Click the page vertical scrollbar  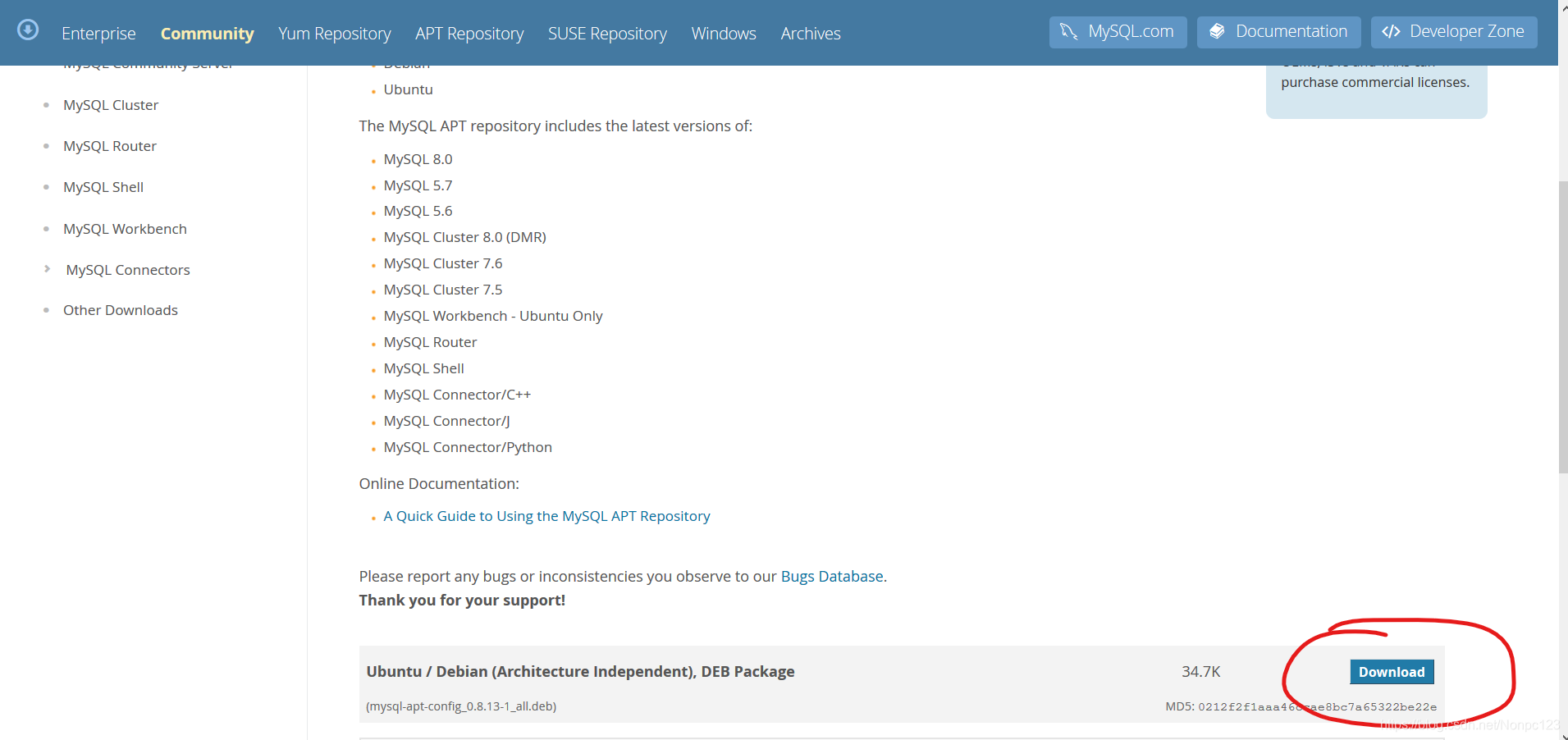pyautogui.click(x=1563, y=327)
